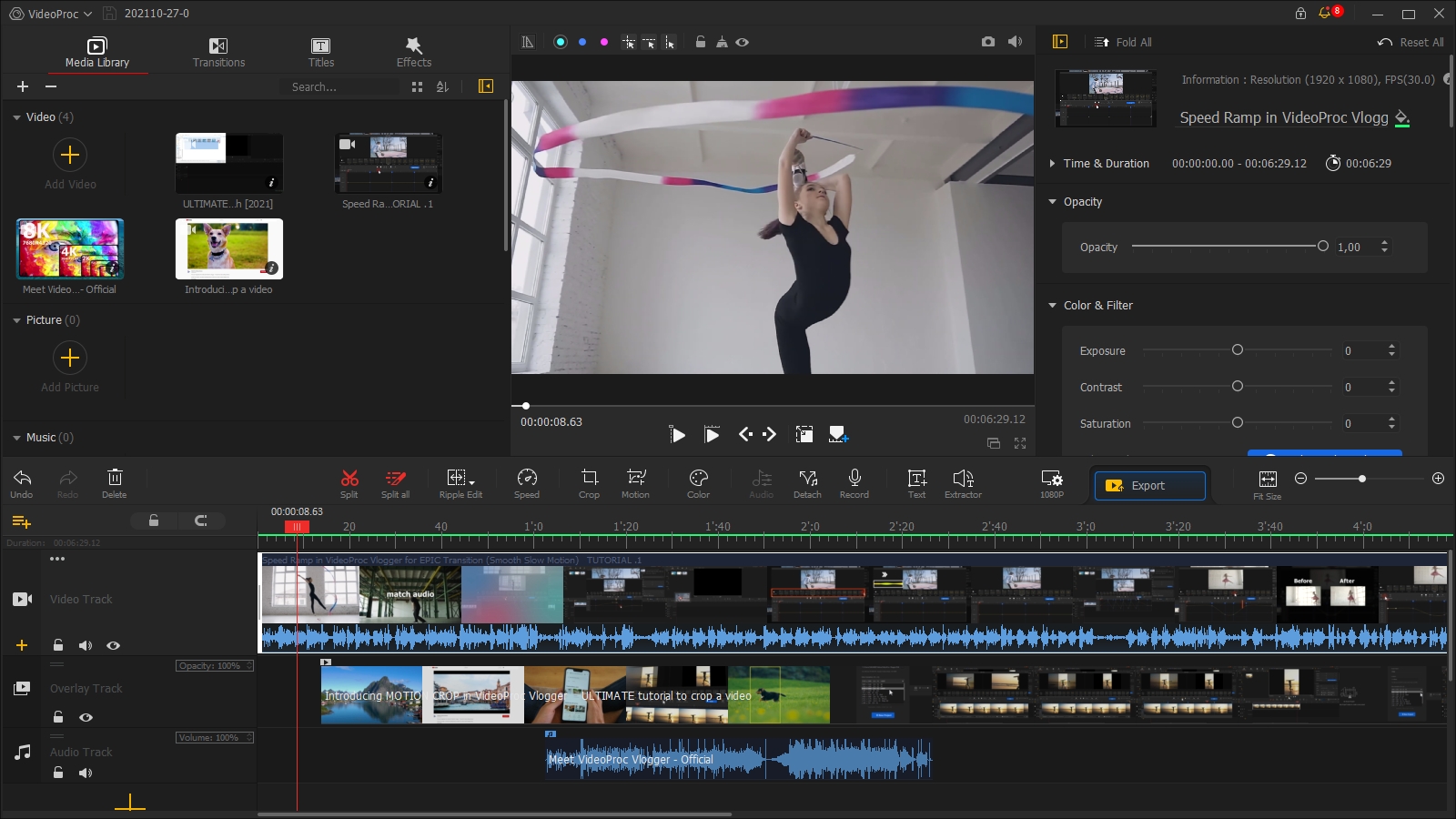Click the Split scissors tool
The height and width of the screenshot is (819, 1456).
(349, 483)
